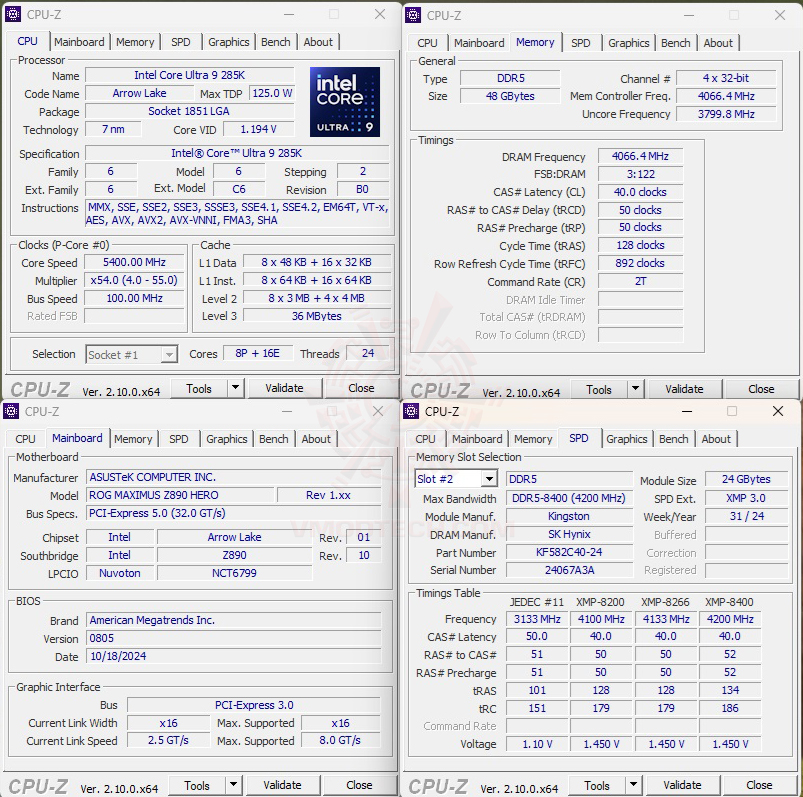Open About tab in top-left window
This screenshot has height=797, width=803.
[318, 42]
